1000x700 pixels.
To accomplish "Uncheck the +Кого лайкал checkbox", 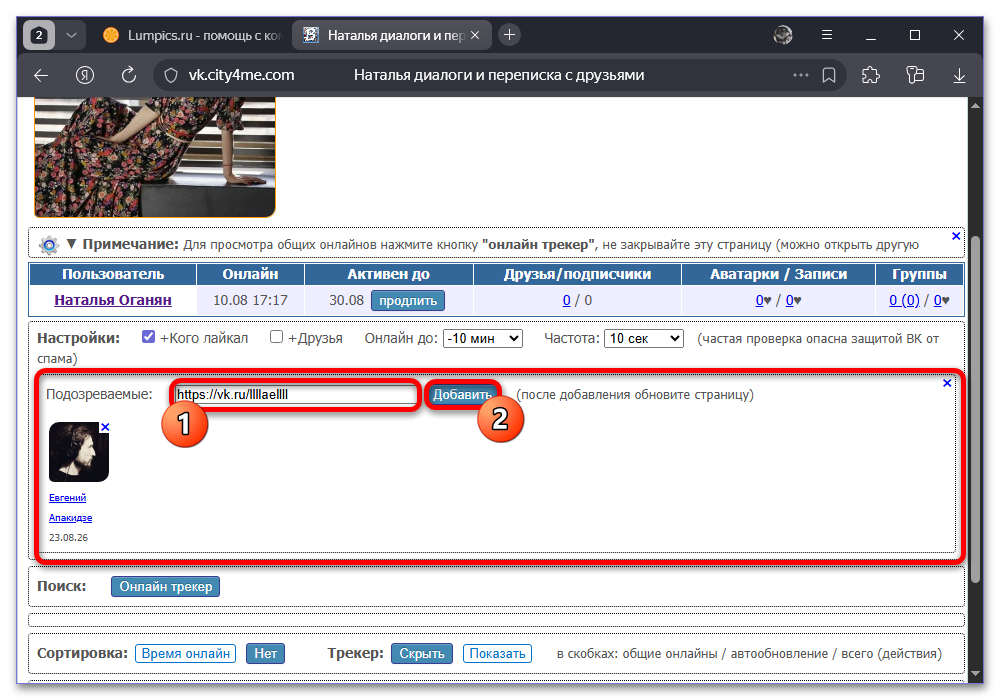I will (148, 337).
